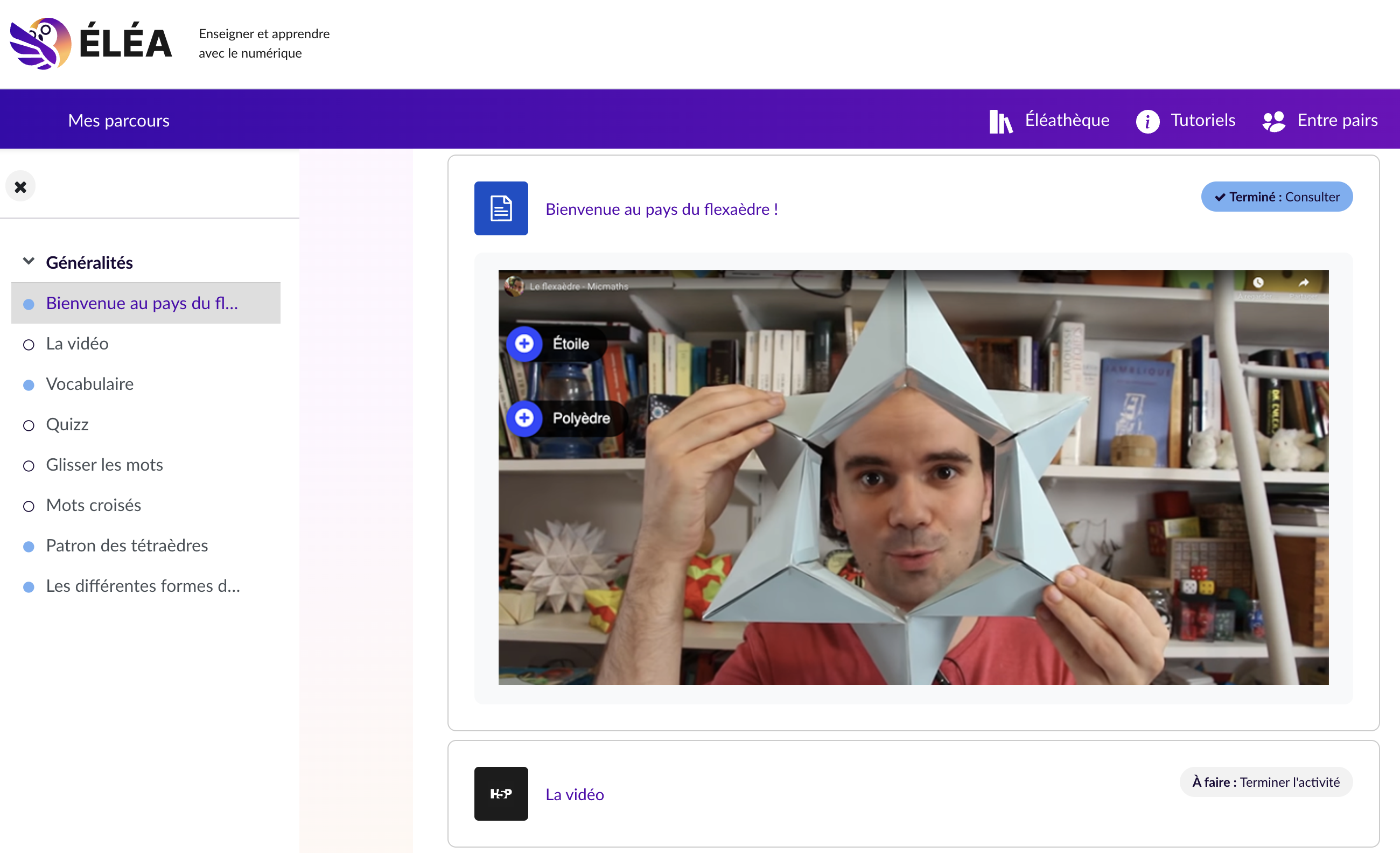This screenshot has width=1400, height=853.
Task: Select 'Patron des tétraèdres' in the sidebar
Action: coord(127,546)
